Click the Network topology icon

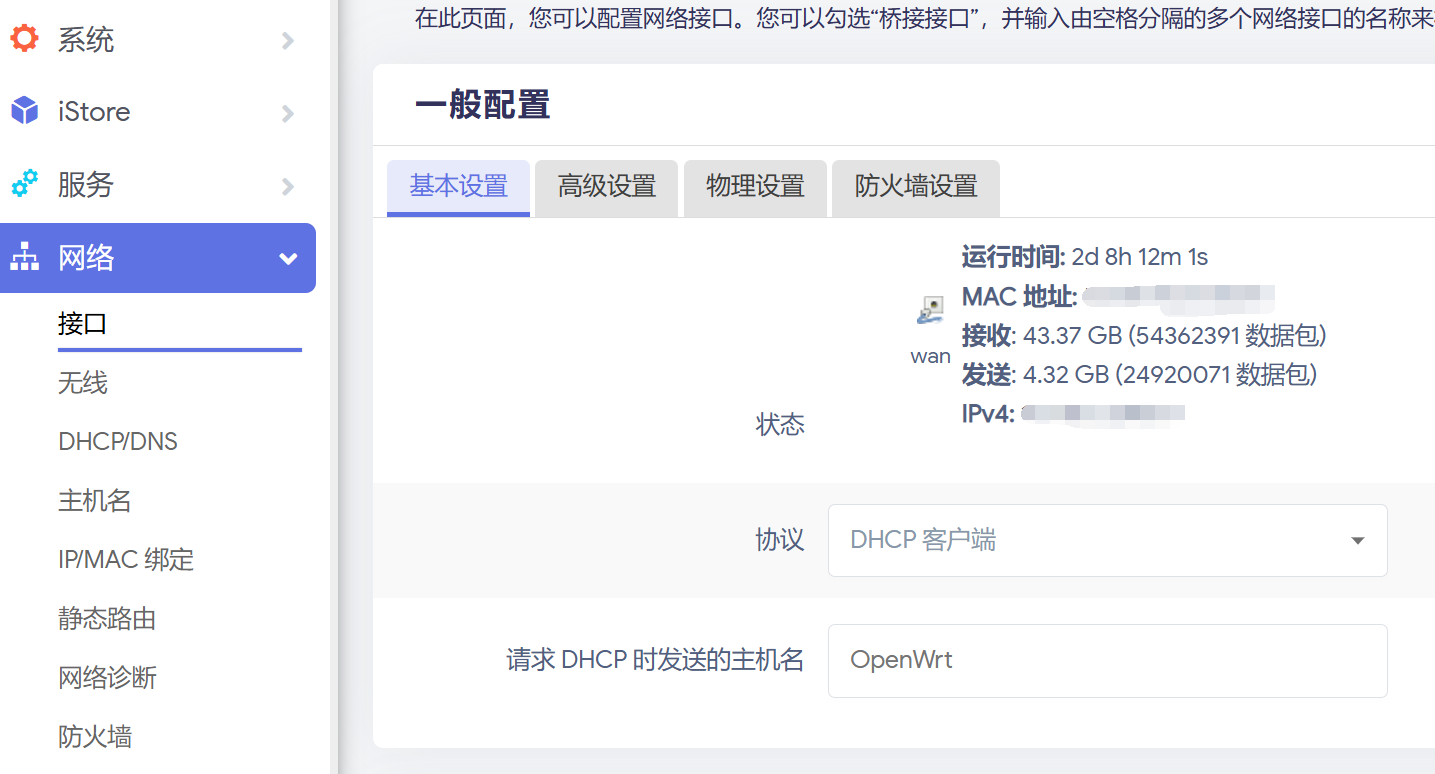pos(24,258)
